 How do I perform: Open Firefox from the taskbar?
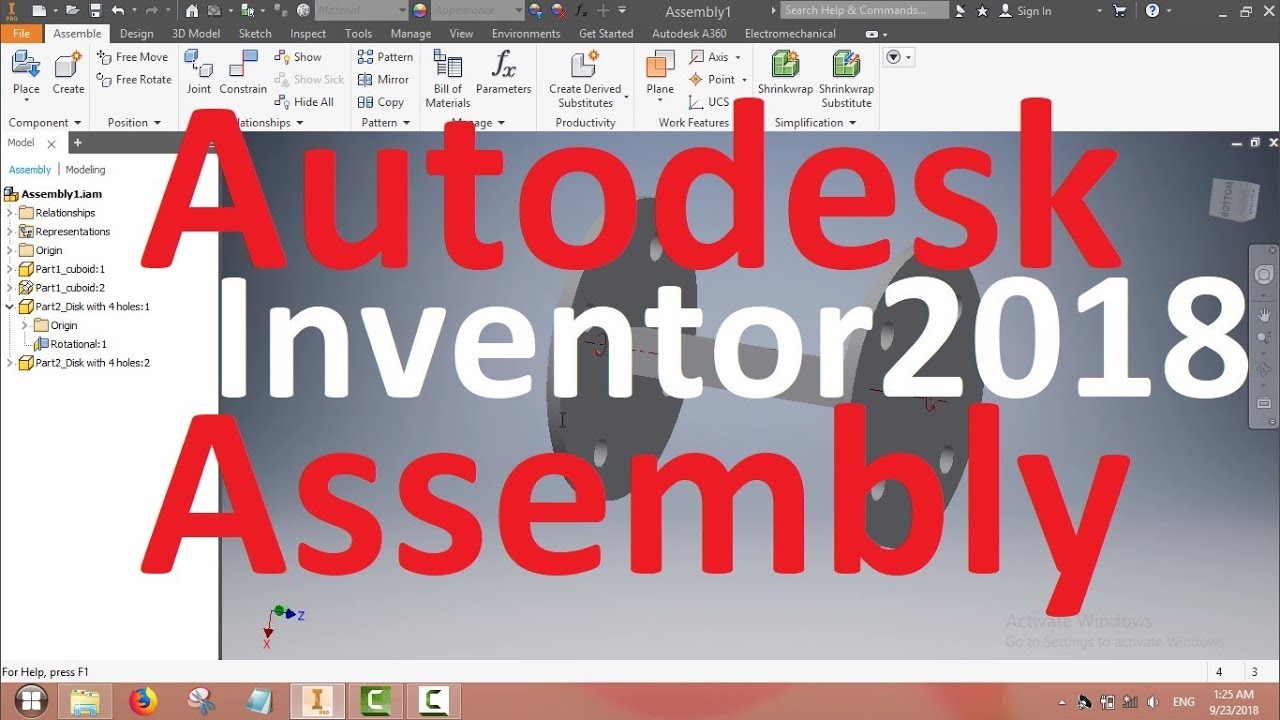click(143, 701)
